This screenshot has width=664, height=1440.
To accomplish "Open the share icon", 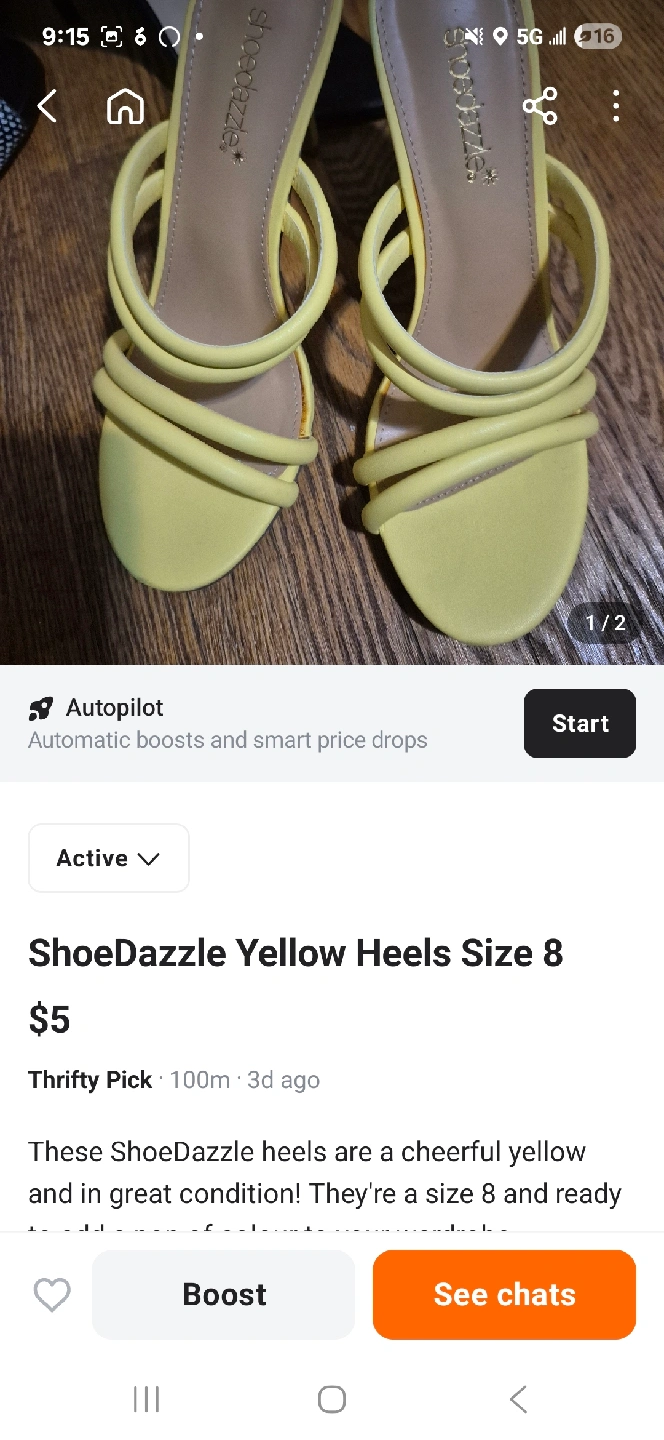I will (540, 106).
